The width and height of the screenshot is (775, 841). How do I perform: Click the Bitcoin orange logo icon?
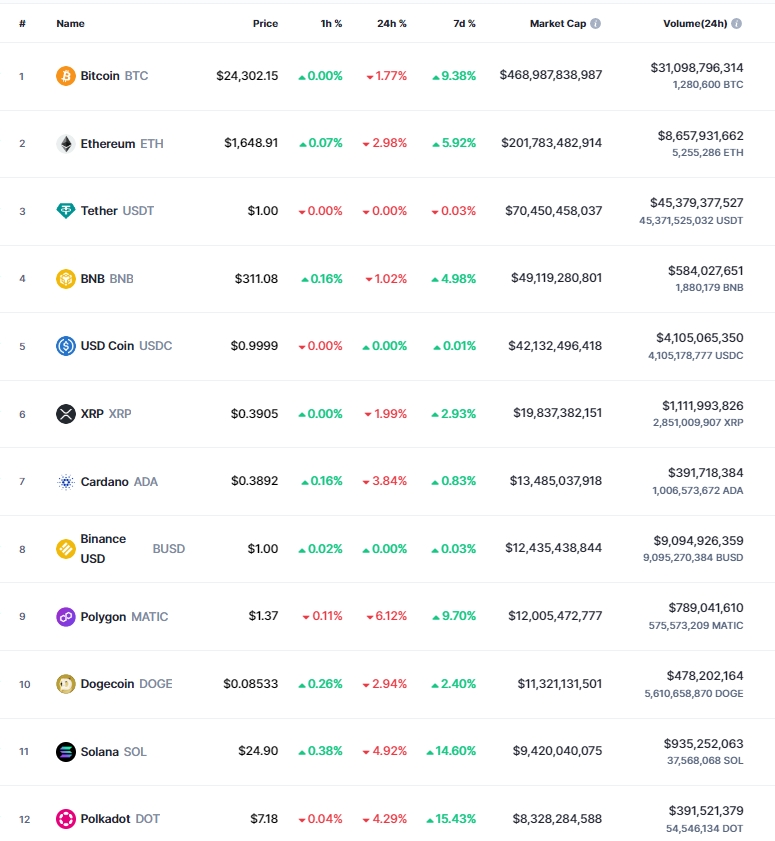[x=65, y=76]
